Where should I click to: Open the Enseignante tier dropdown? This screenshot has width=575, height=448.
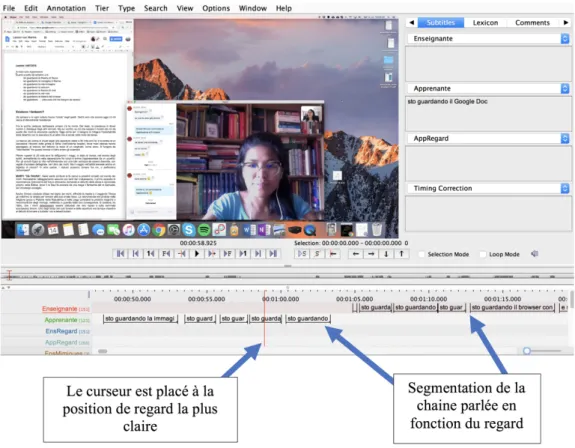[565, 38]
